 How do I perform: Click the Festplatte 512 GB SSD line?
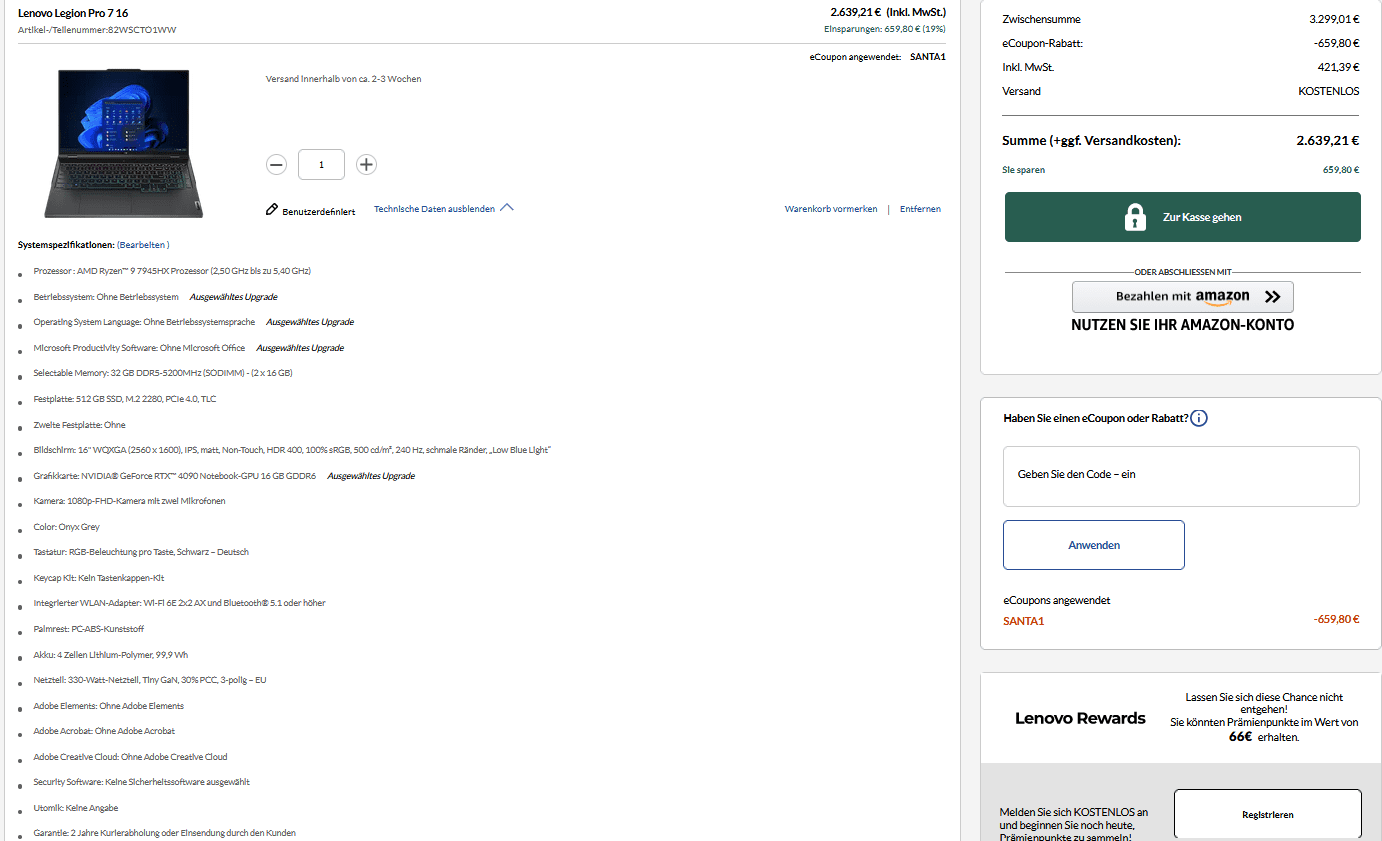125,399
